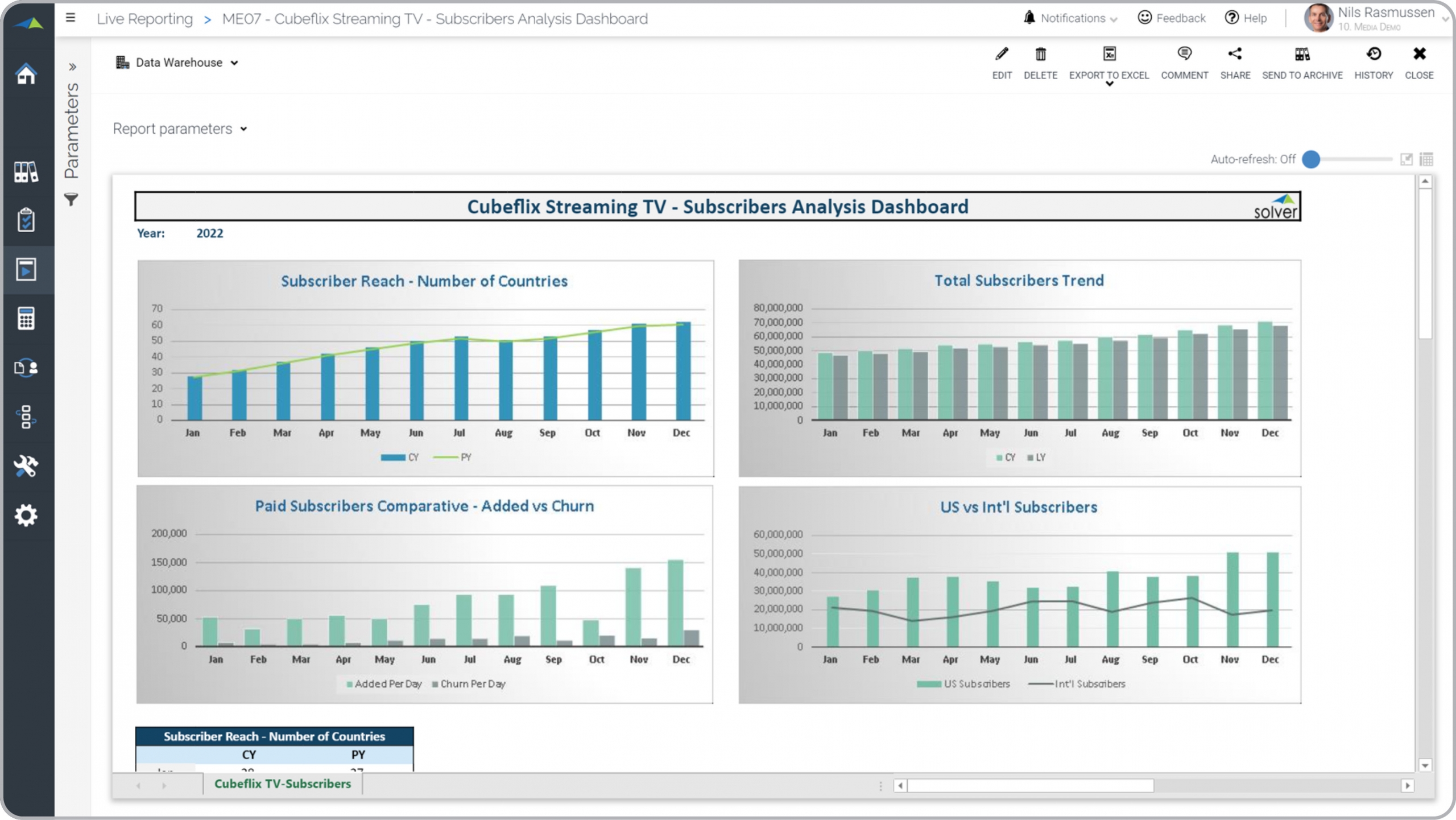Click the Edit pencil icon
This screenshot has height=820, width=1456.
(x=1002, y=55)
